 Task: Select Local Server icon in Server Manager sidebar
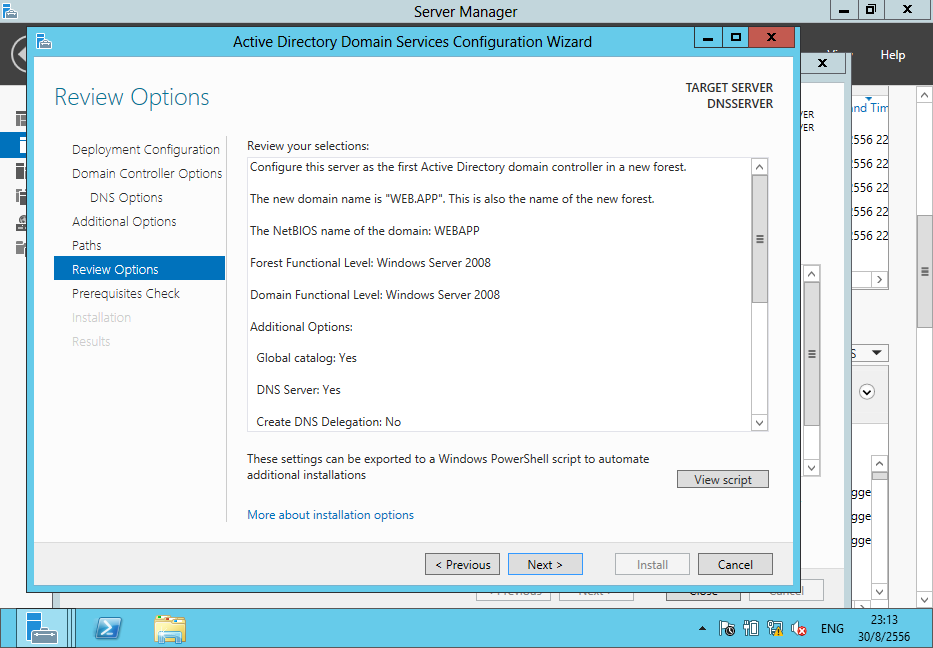point(22,145)
